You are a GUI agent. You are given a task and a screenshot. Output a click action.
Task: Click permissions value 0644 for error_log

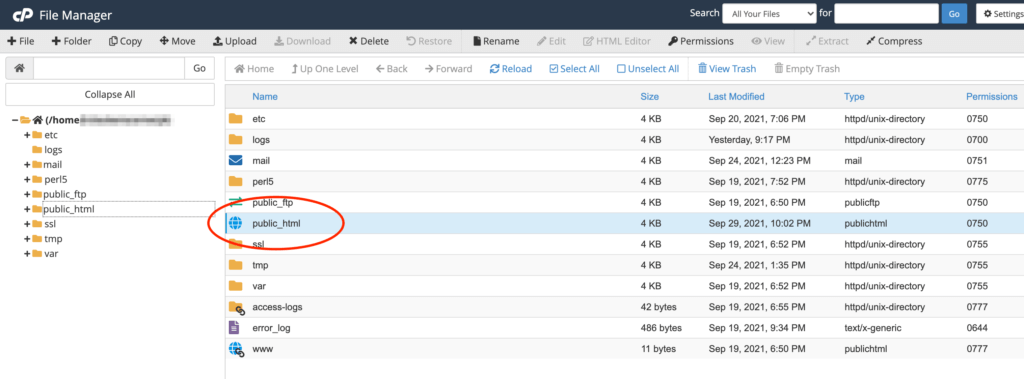(x=977, y=328)
